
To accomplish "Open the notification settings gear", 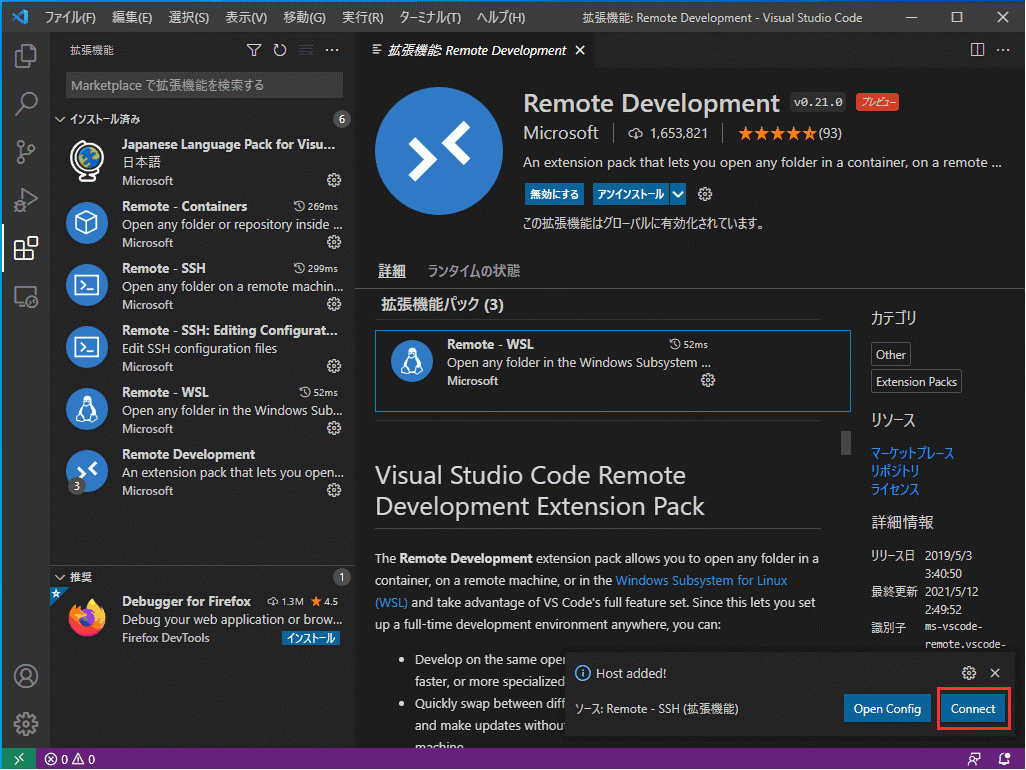I will click(x=968, y=673).
